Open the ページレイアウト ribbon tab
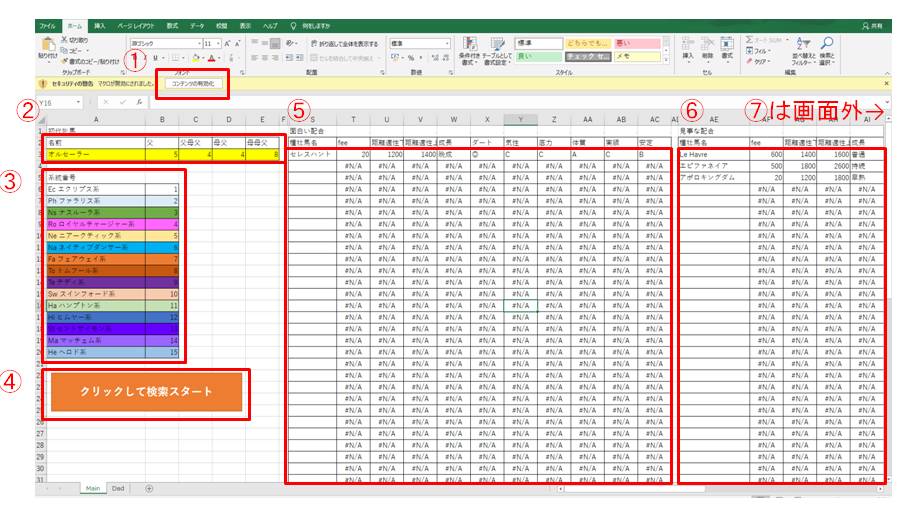Screen dimensions: 907x510 134,25
